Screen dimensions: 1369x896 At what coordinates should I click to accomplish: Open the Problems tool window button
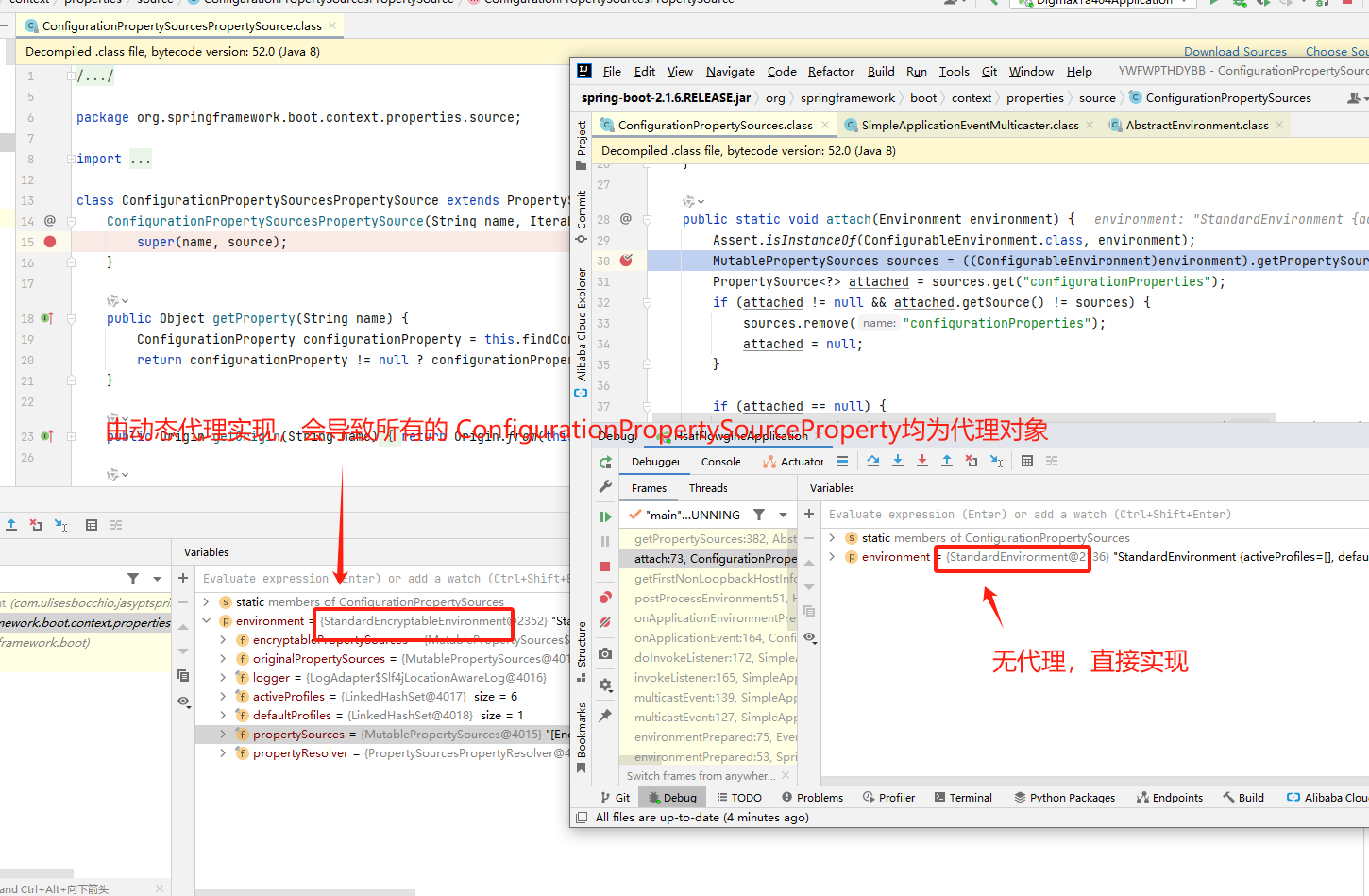click(811, 798)
